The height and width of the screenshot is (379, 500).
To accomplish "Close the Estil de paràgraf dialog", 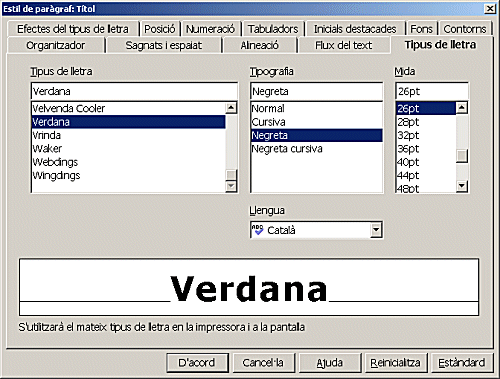I will click(490, 9).
